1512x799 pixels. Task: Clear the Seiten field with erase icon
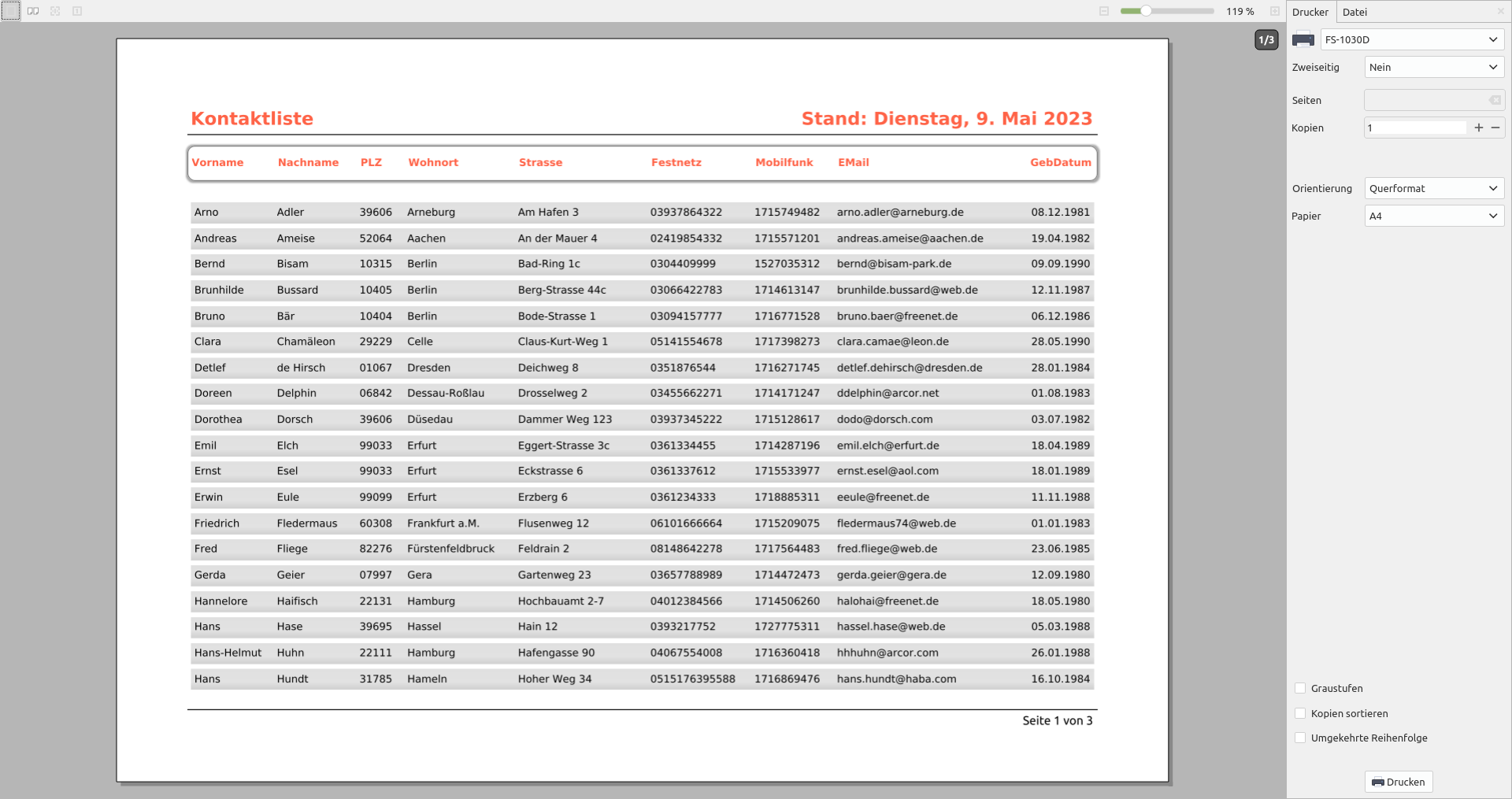click(1494, 100)
